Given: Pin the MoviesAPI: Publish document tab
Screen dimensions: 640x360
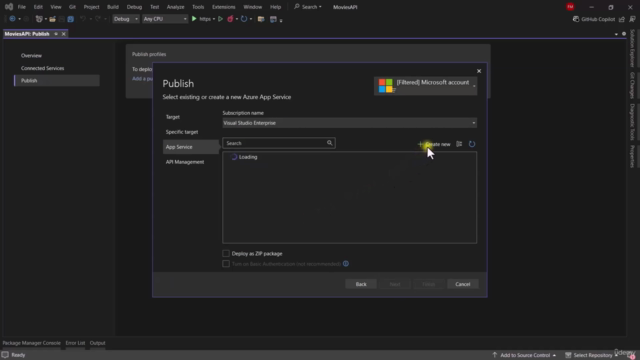Looking at the screenshot, I should [56, 34].
